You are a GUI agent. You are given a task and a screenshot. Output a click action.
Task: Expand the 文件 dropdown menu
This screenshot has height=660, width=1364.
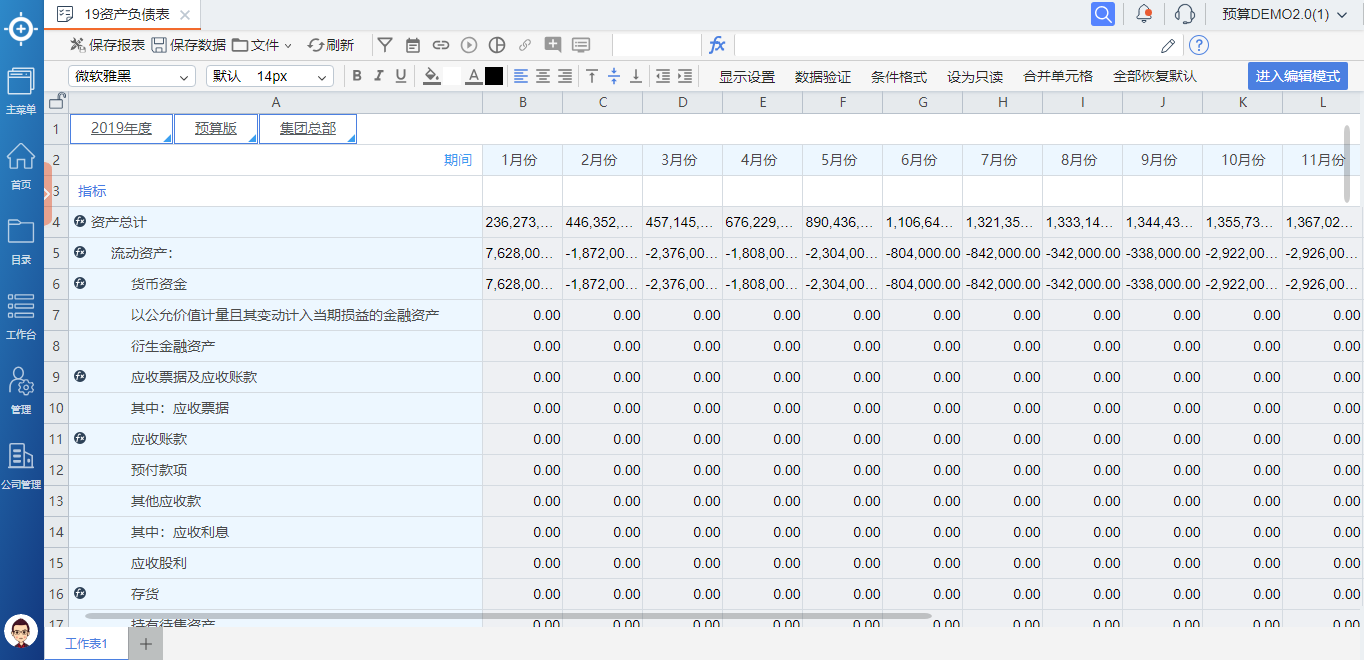262,45
